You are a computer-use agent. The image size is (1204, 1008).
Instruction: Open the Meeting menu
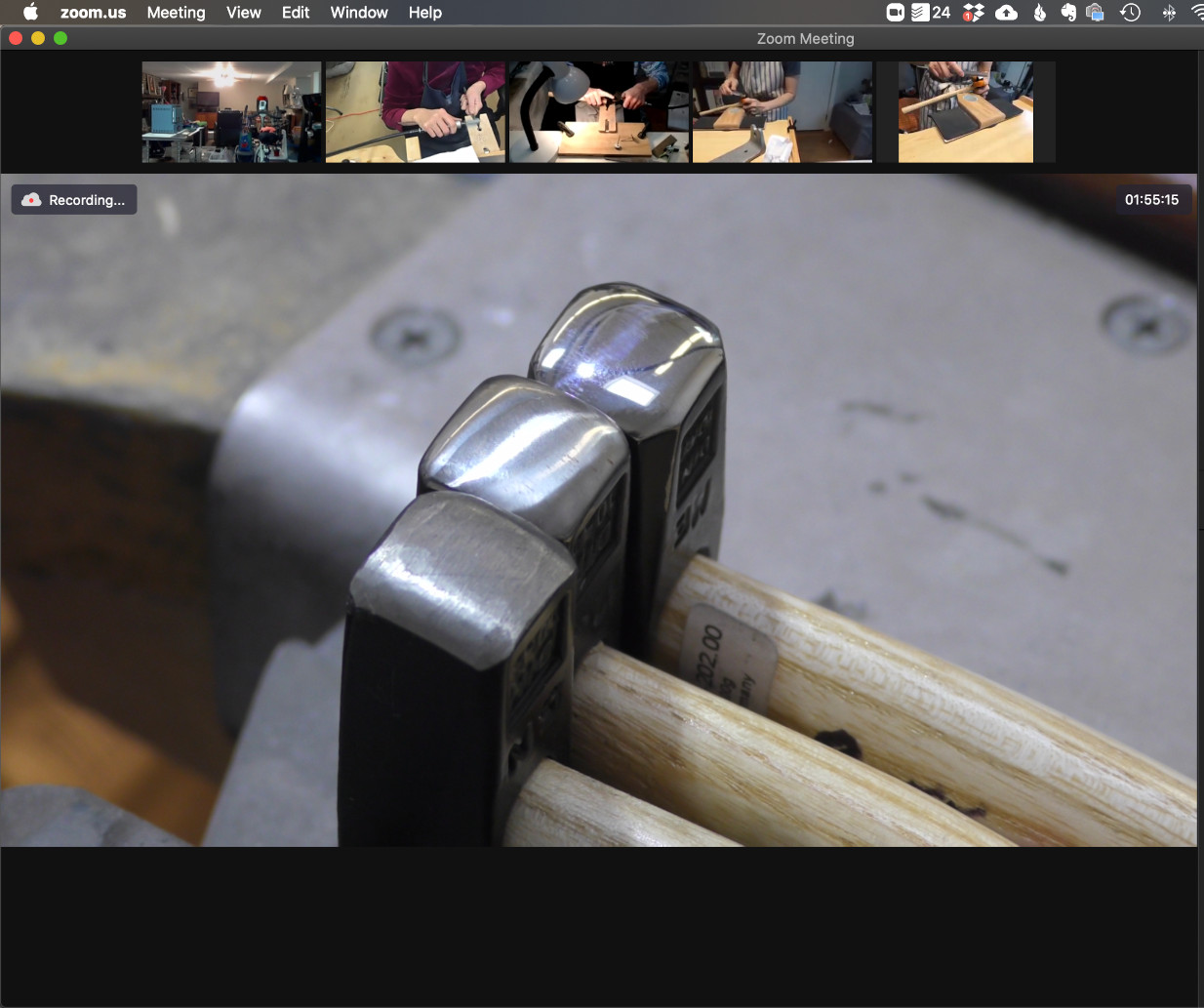pyautogui.click(x=176, y=13)
